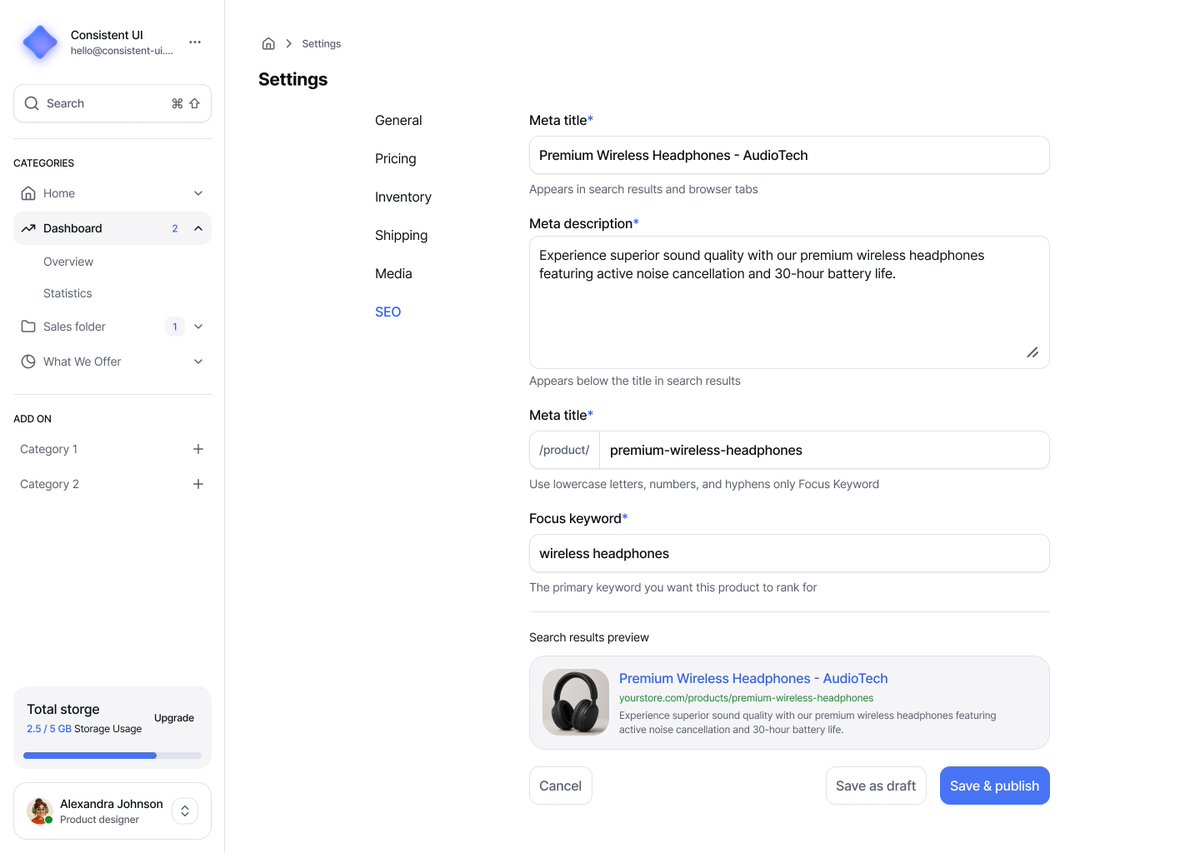Open the Statistics submenu item
Screen dimensions: 1200x853
pyautogui.click(x=67, y=293)
